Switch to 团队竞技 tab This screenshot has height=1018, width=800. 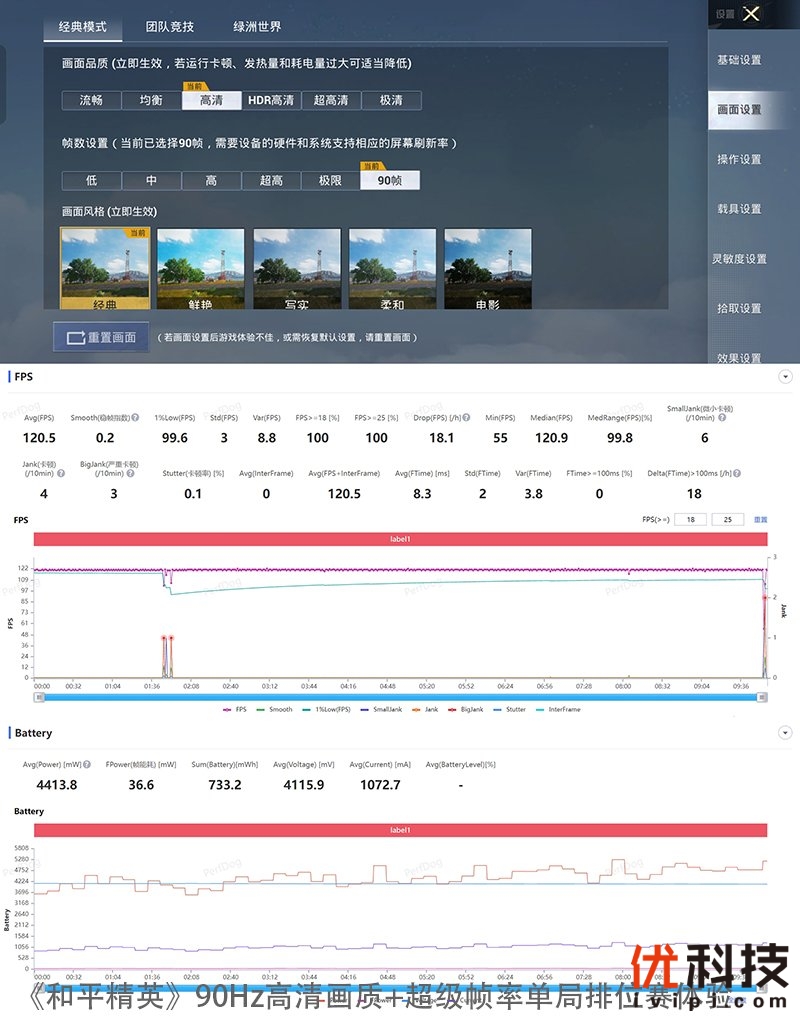170,27
